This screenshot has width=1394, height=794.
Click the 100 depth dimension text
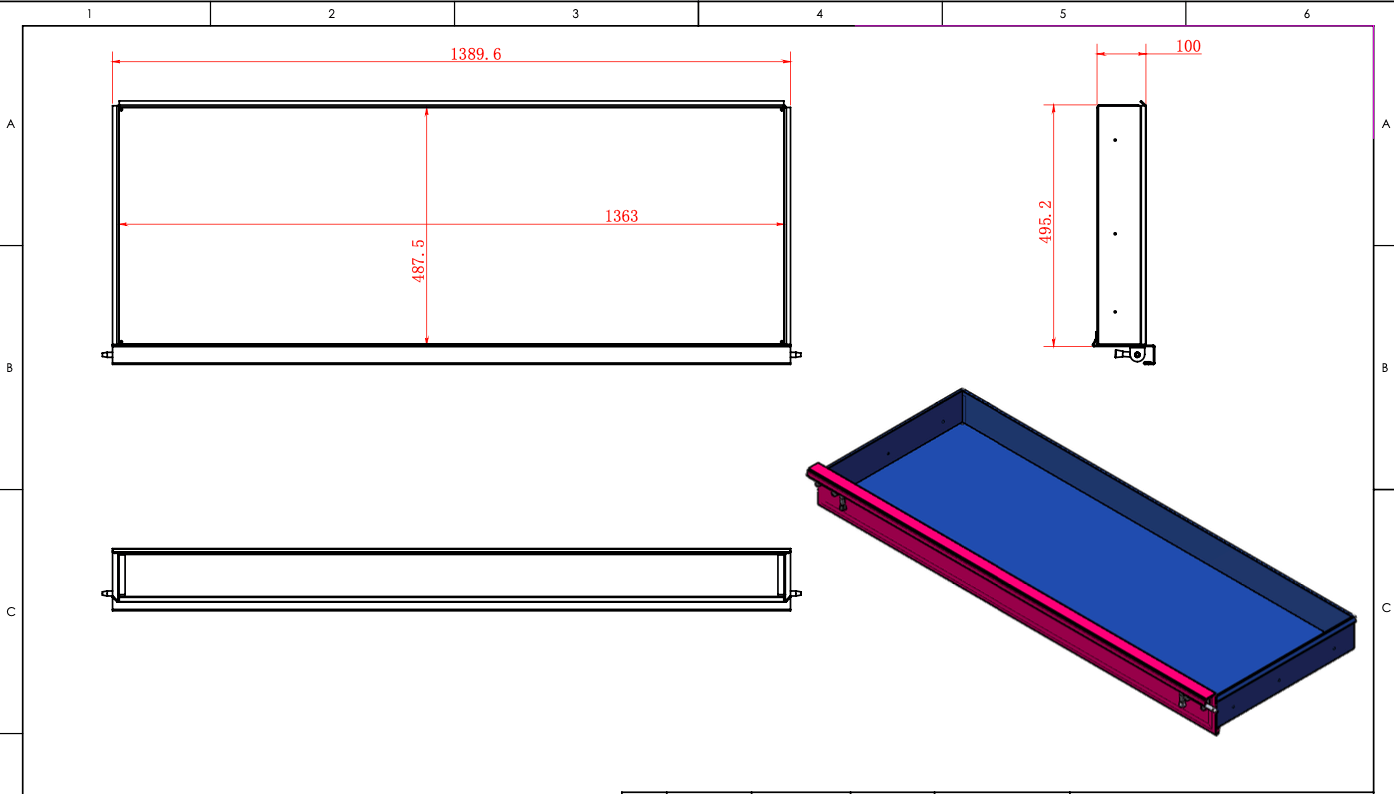pos(1188,46)
